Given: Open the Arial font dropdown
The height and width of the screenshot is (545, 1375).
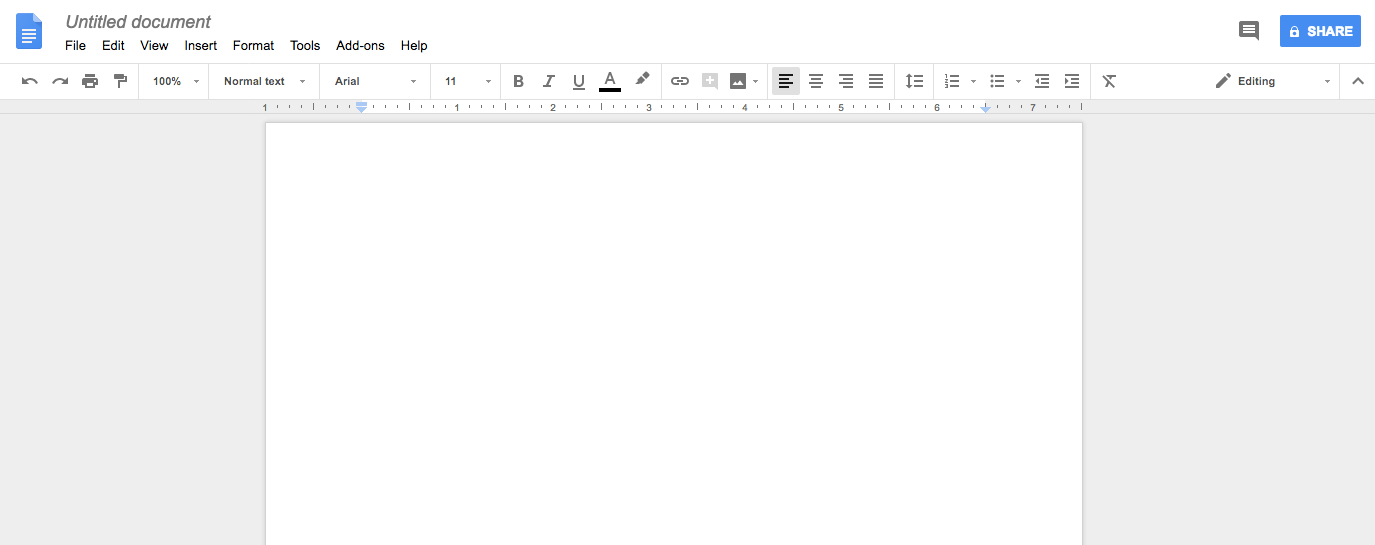Looking at the screenshot, I should (x=375, y=81).
